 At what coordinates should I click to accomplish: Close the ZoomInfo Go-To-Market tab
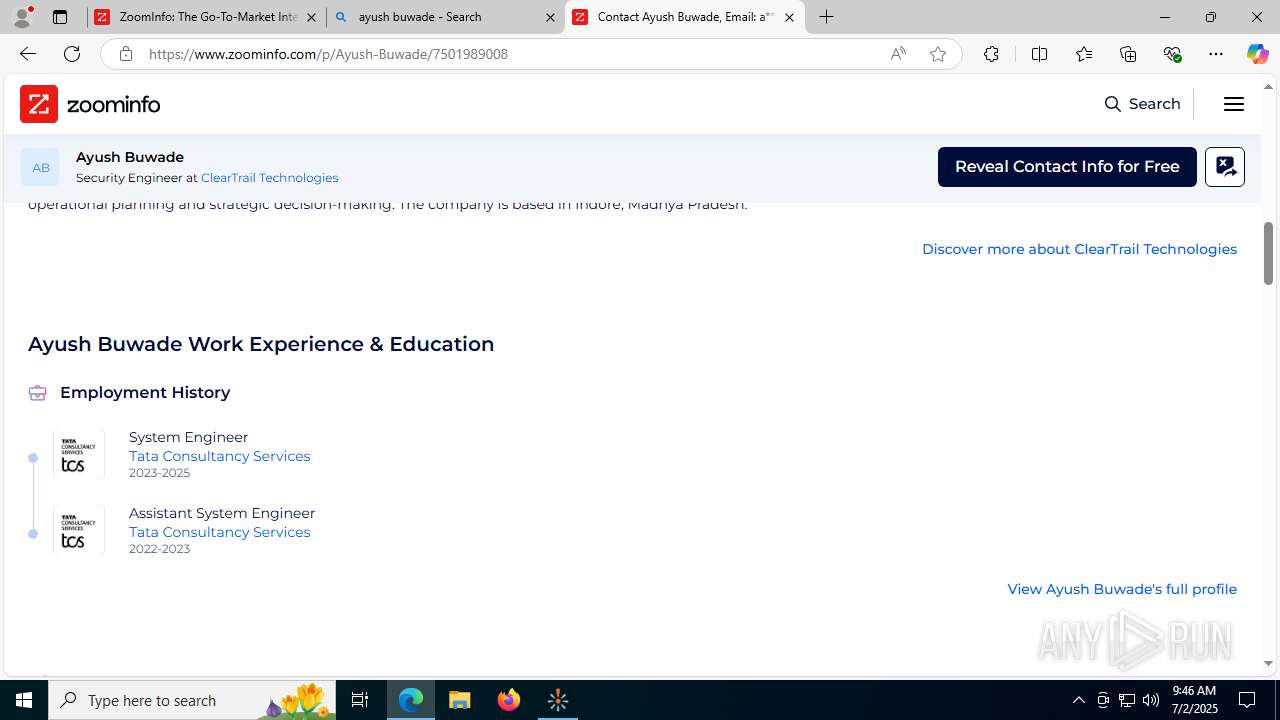311,17
